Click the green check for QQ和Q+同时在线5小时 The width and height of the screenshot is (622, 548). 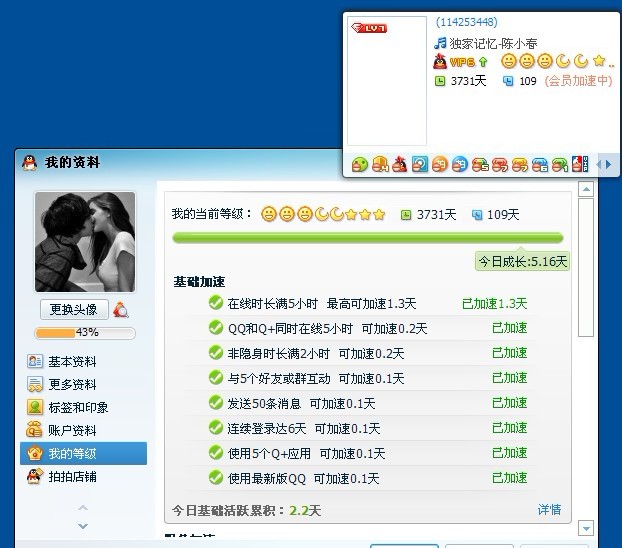click(216, 328)
